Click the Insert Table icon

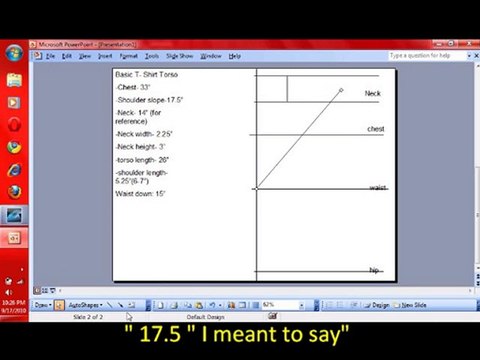(243, 305)
